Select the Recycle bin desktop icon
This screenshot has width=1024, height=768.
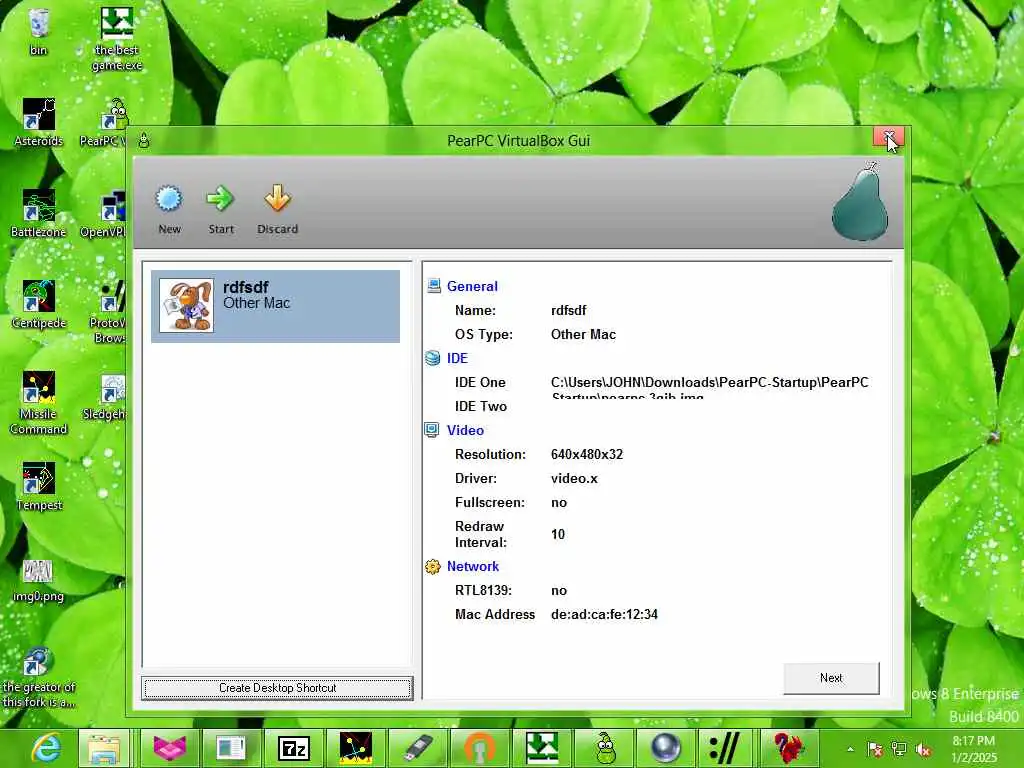click(x=39, y=31)
